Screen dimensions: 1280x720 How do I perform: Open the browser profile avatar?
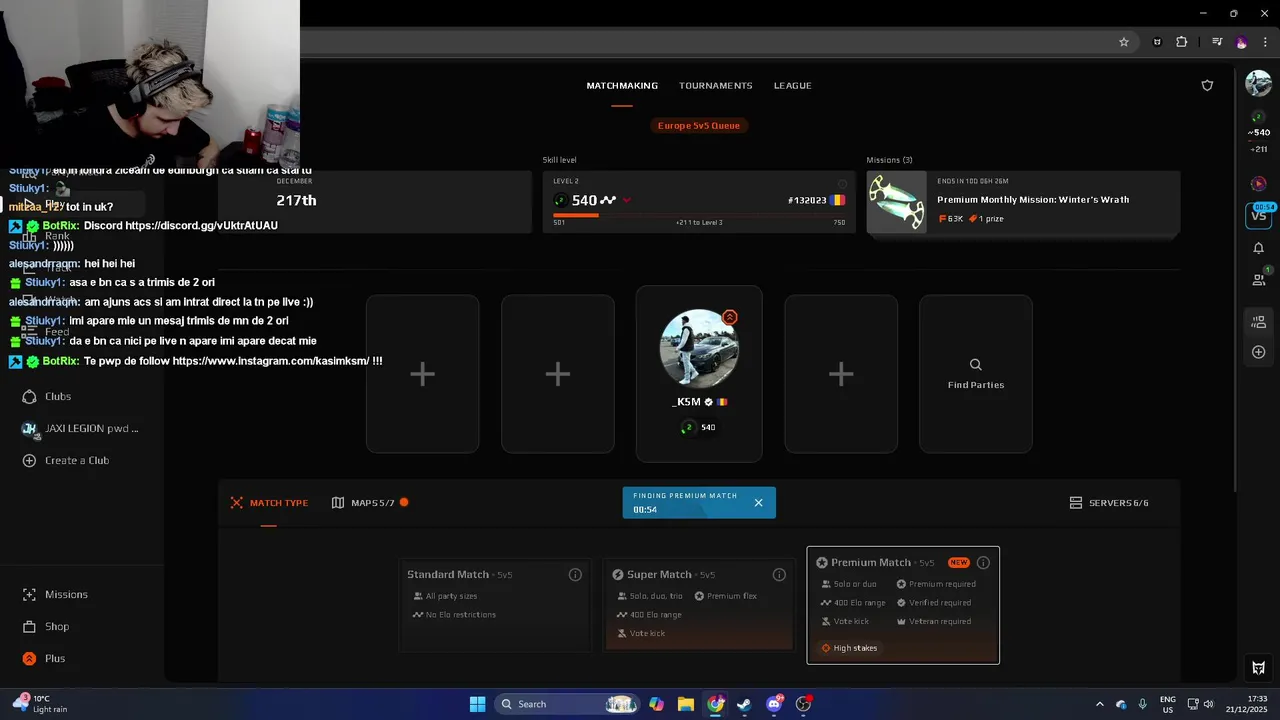[x=1241, y=42]
